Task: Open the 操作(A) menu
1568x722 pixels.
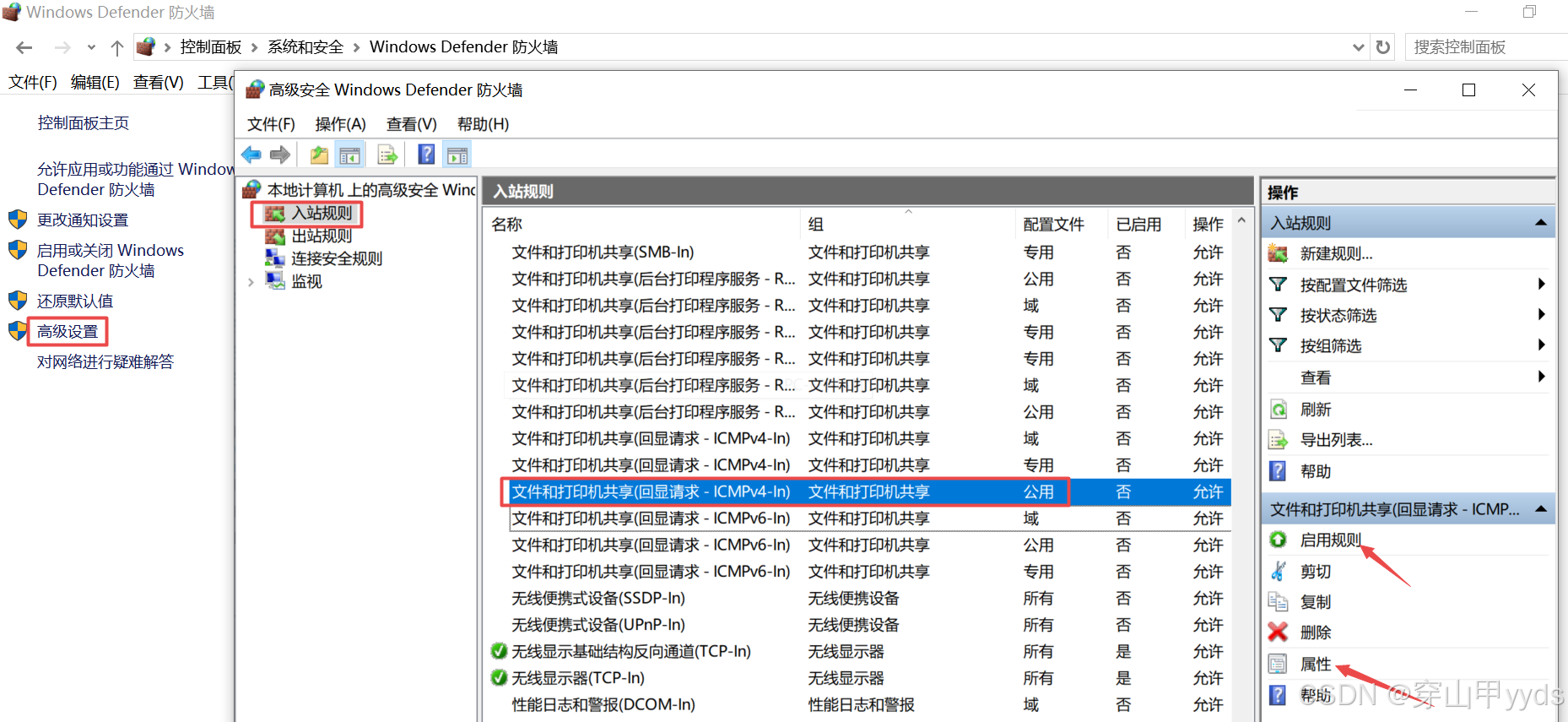Action: (340, 124)
